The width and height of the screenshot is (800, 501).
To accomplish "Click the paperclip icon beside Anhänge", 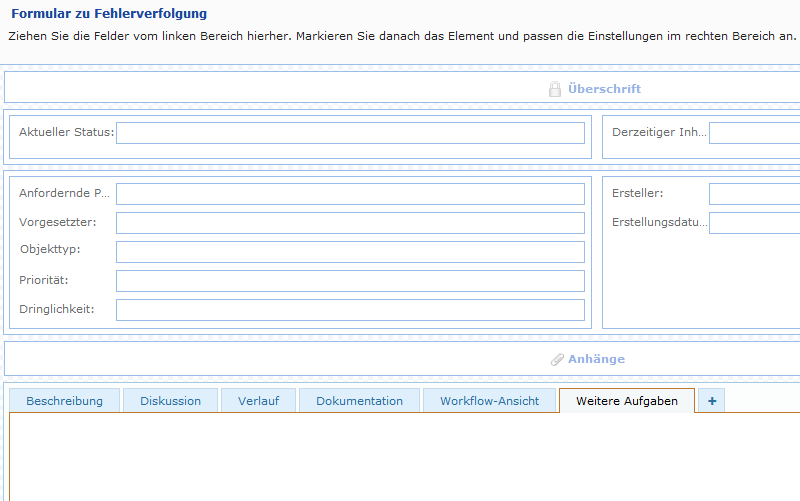I will tap(557, 359).
